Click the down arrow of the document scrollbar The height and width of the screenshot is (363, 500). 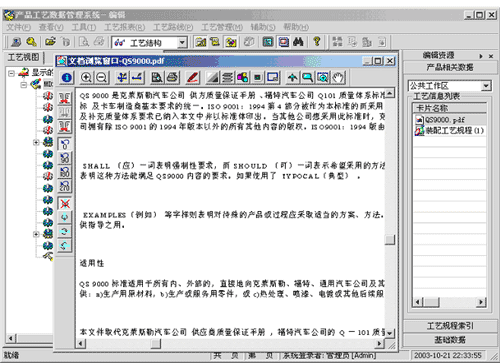tap(389, 332)
